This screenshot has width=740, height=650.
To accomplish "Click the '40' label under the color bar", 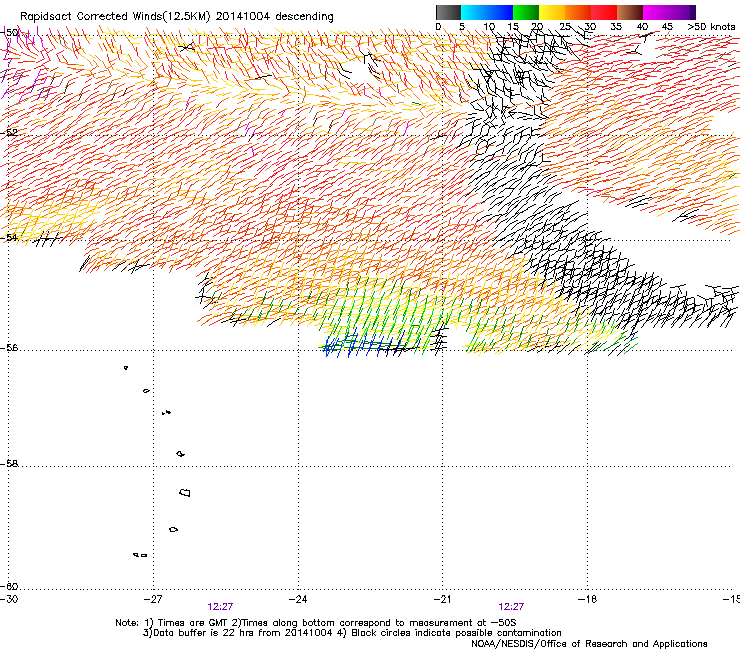I will point(642,27).
